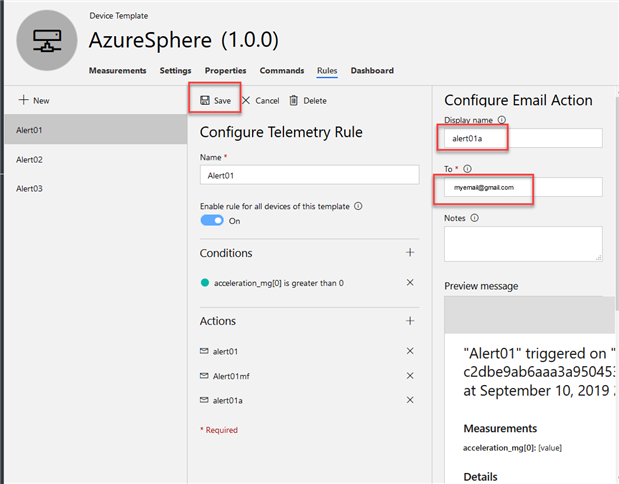Remove the alert01 email action
Screen dimensions: 619x484
coord(410,351)
